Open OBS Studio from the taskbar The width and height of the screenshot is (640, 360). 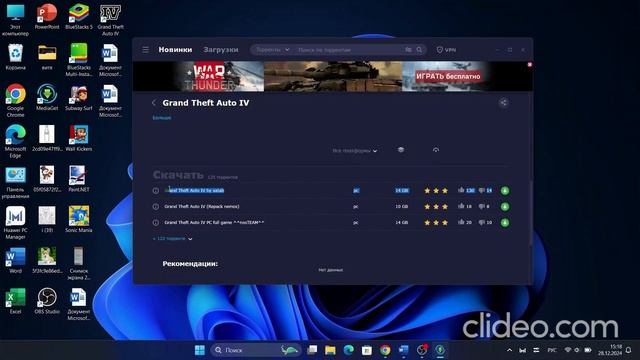(x=422, y=350)
